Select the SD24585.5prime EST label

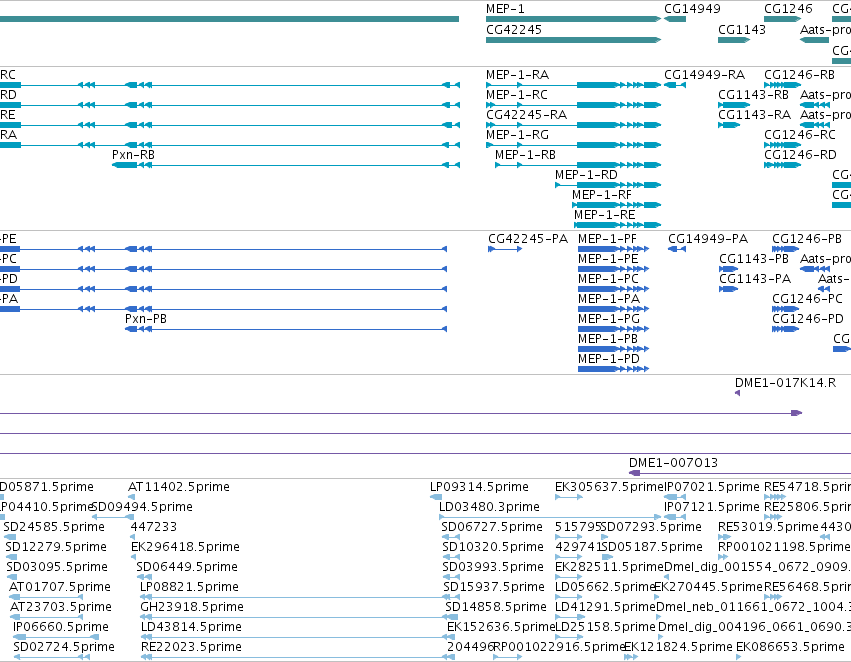pyautogui.click(x=54, y=527)
